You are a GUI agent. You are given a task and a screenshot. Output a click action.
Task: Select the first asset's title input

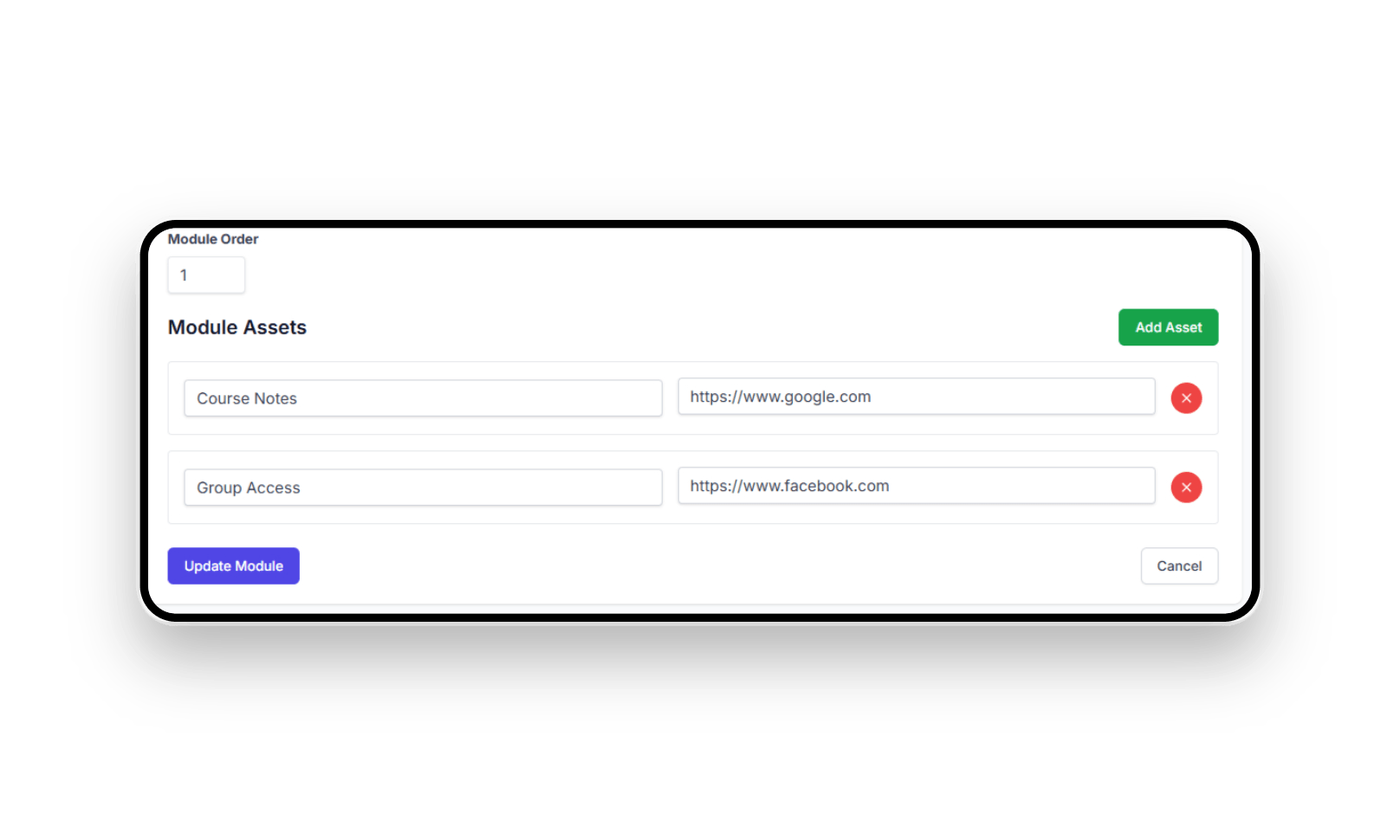click(x=423, y=398)
